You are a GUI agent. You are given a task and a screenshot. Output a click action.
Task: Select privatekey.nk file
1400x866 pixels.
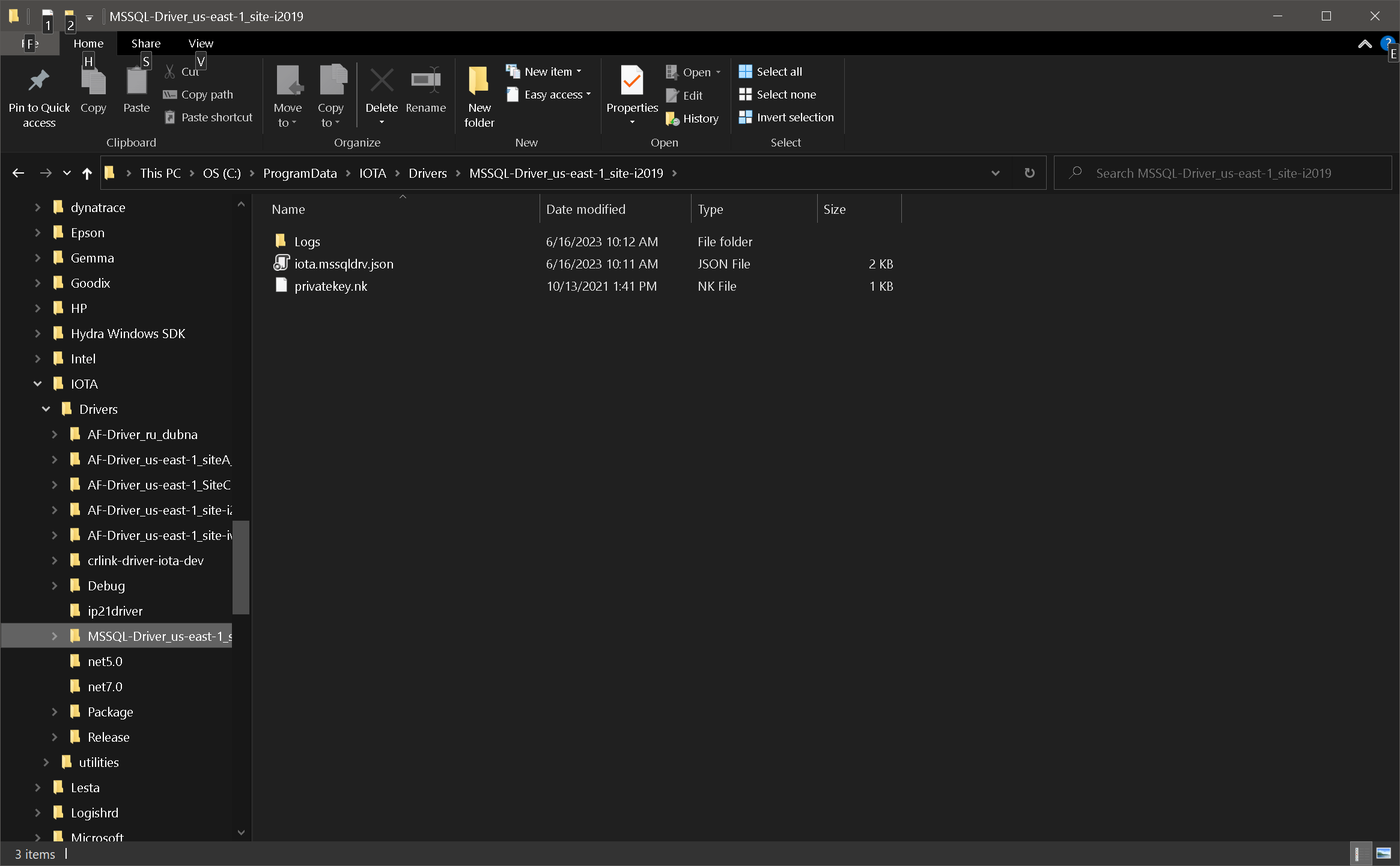tap(330, 286)
